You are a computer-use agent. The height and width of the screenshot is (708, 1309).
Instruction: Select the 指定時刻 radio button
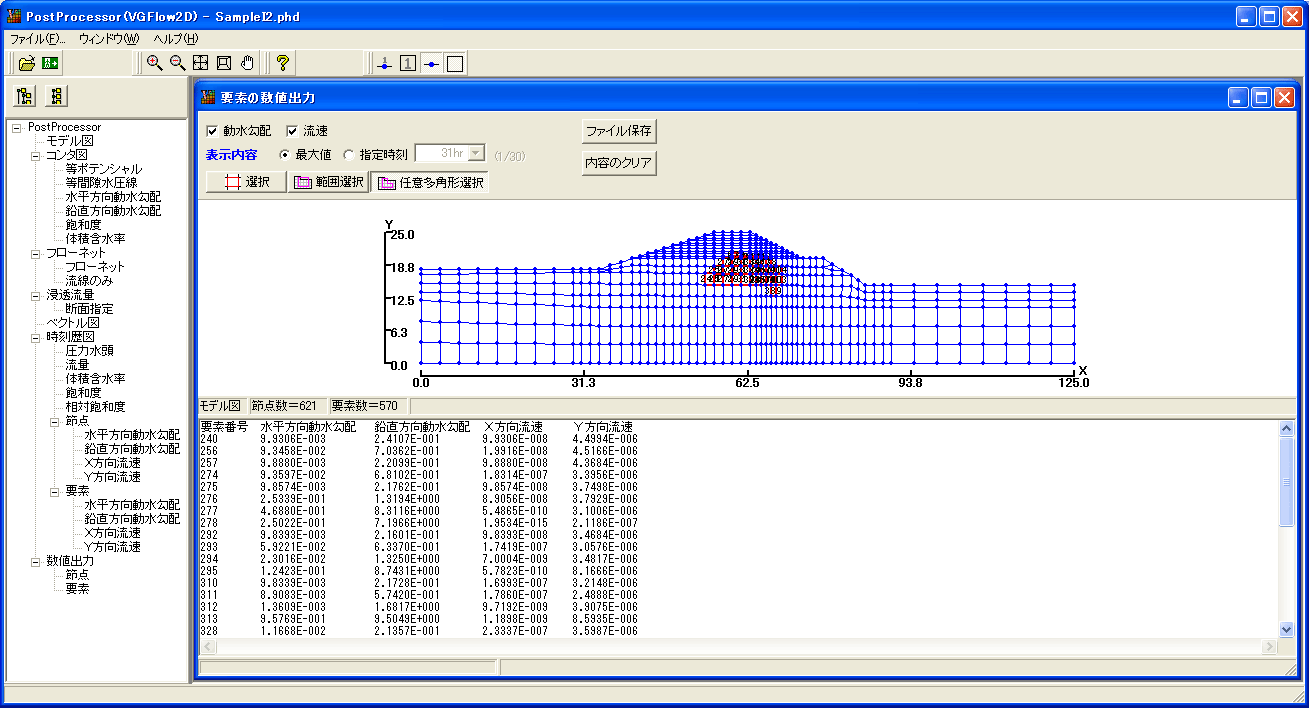[348, 155]
